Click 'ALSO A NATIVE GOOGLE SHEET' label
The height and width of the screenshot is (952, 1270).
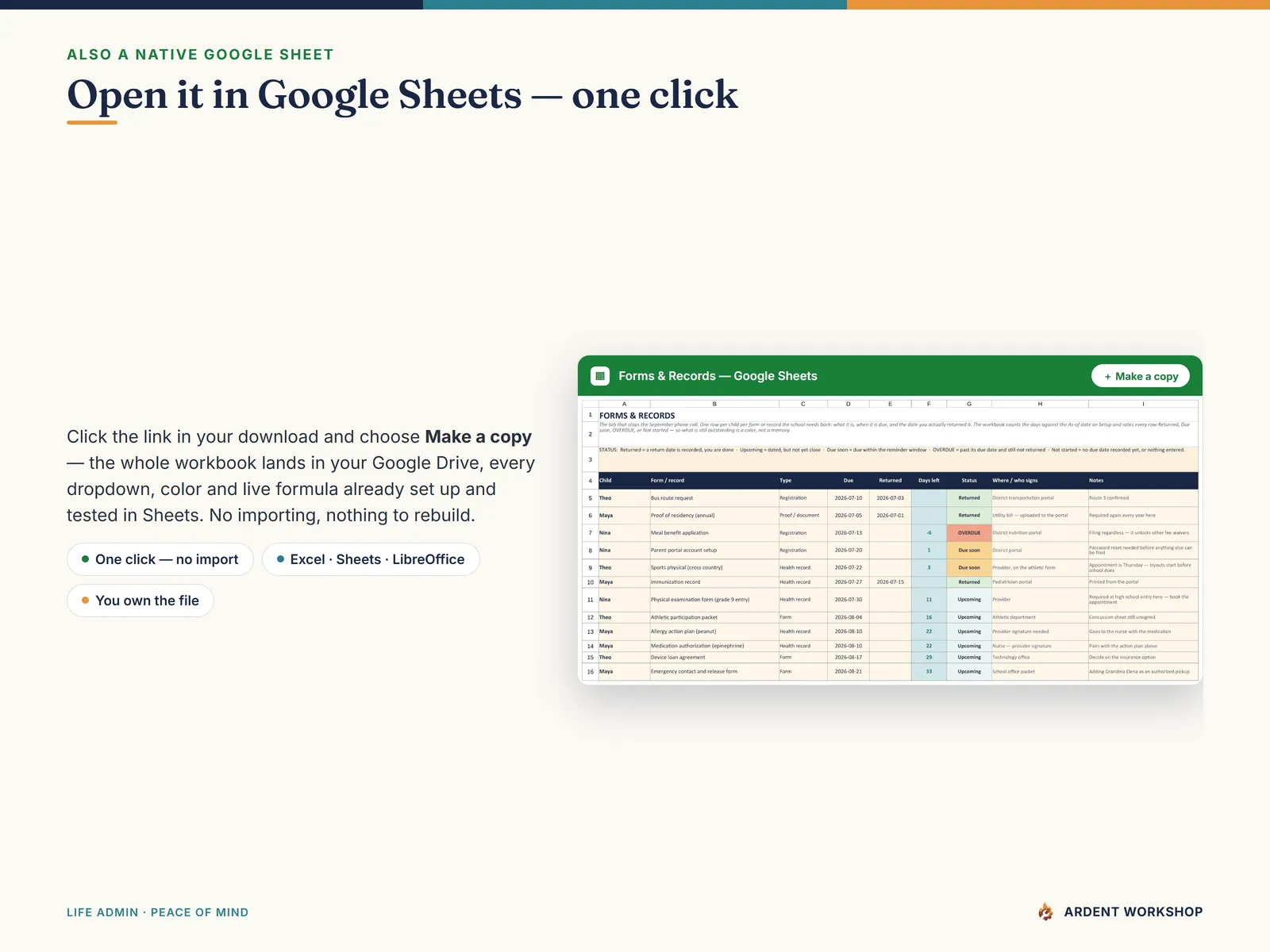point(200,55)
